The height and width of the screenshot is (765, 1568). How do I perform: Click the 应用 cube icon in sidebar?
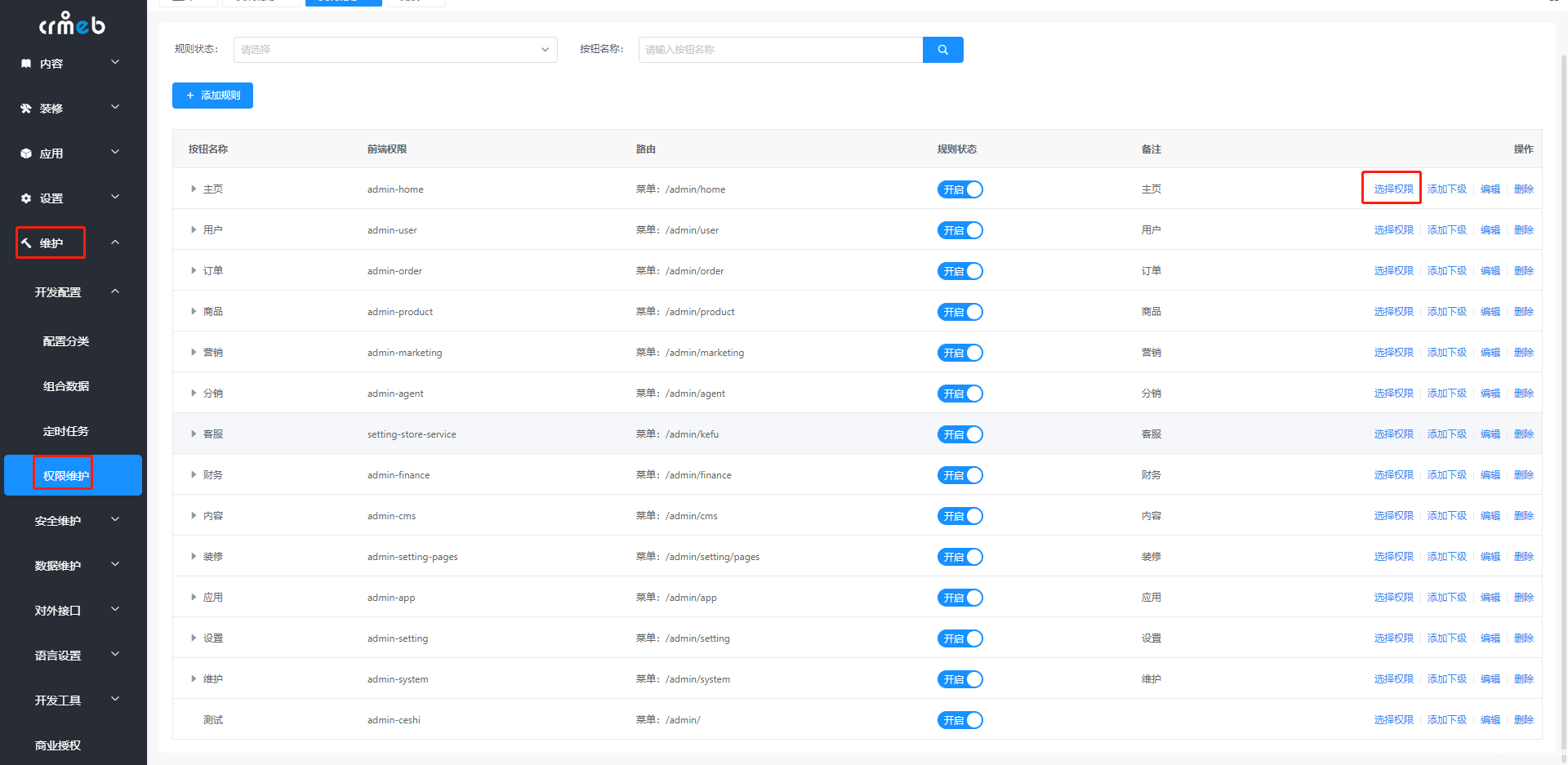coord(26,153)
